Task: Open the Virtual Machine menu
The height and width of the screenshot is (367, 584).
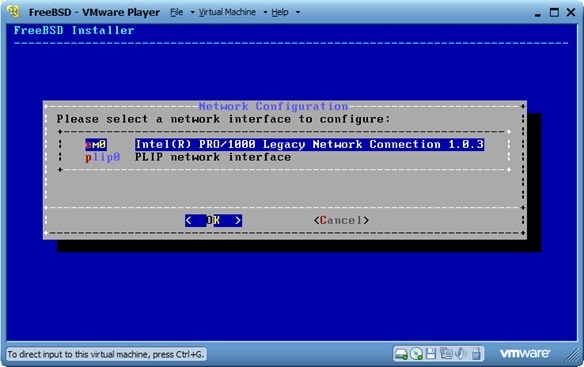Action: coord(227,12)
